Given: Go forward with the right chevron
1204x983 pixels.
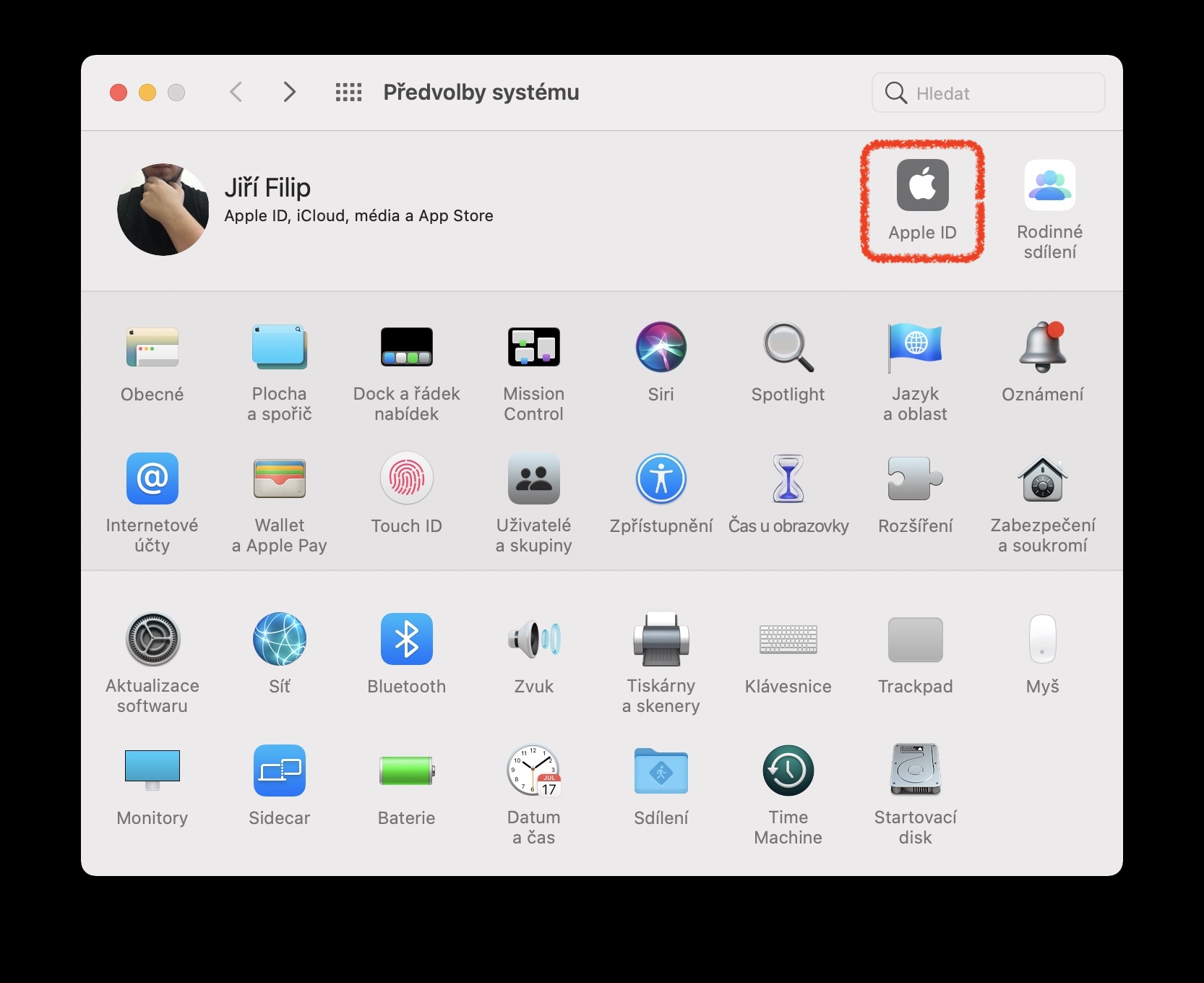Looking at the screenshot, I should 290,92.
